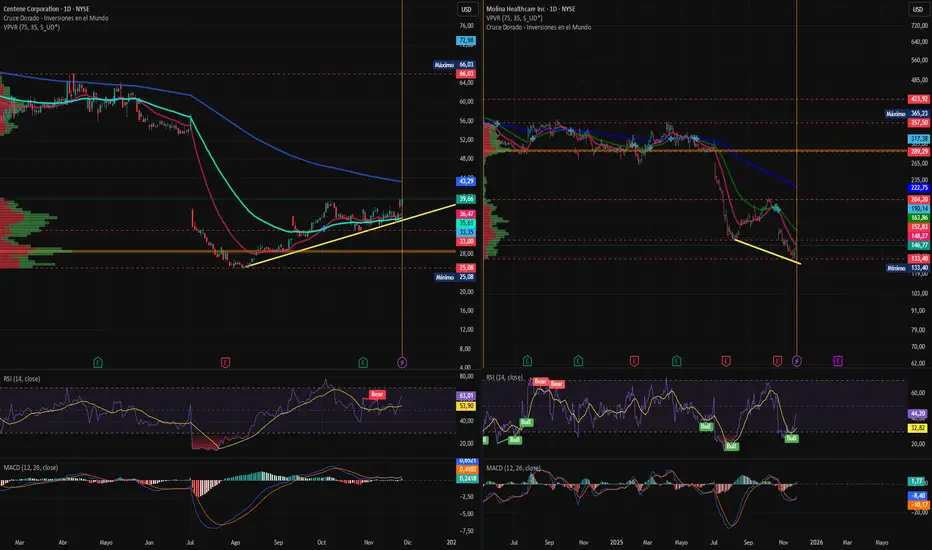
Task: Select Cruce Dorado indicator legend on Molina chart
Action: (539, 27)
